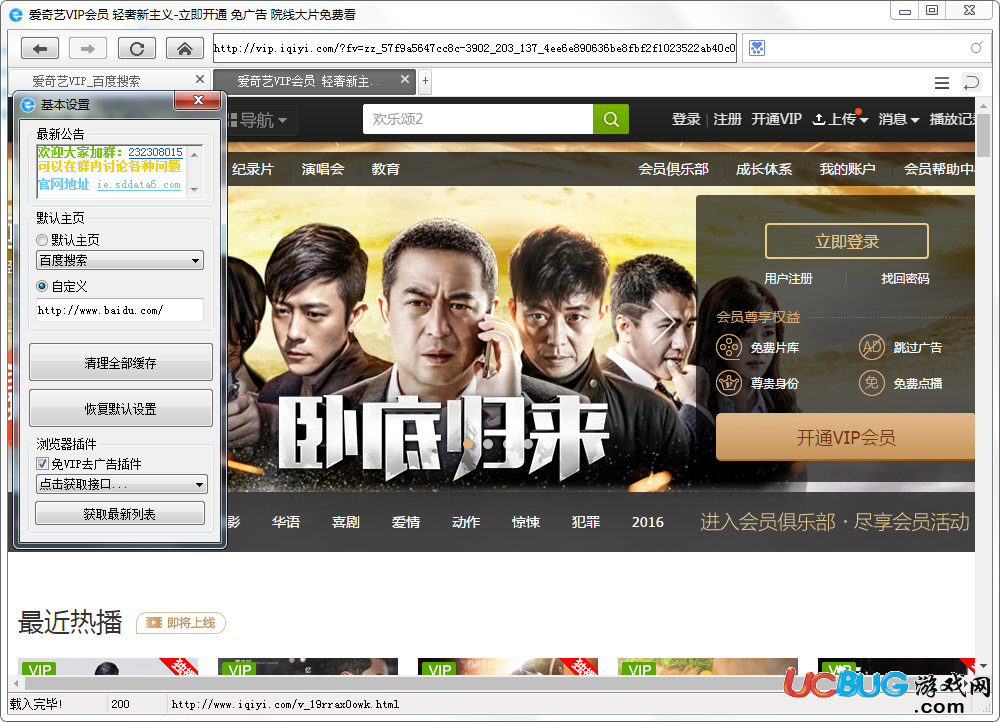Open the 纪录片 category
The width and height of the screenshot is (1000, 722).
coord(253,169)
